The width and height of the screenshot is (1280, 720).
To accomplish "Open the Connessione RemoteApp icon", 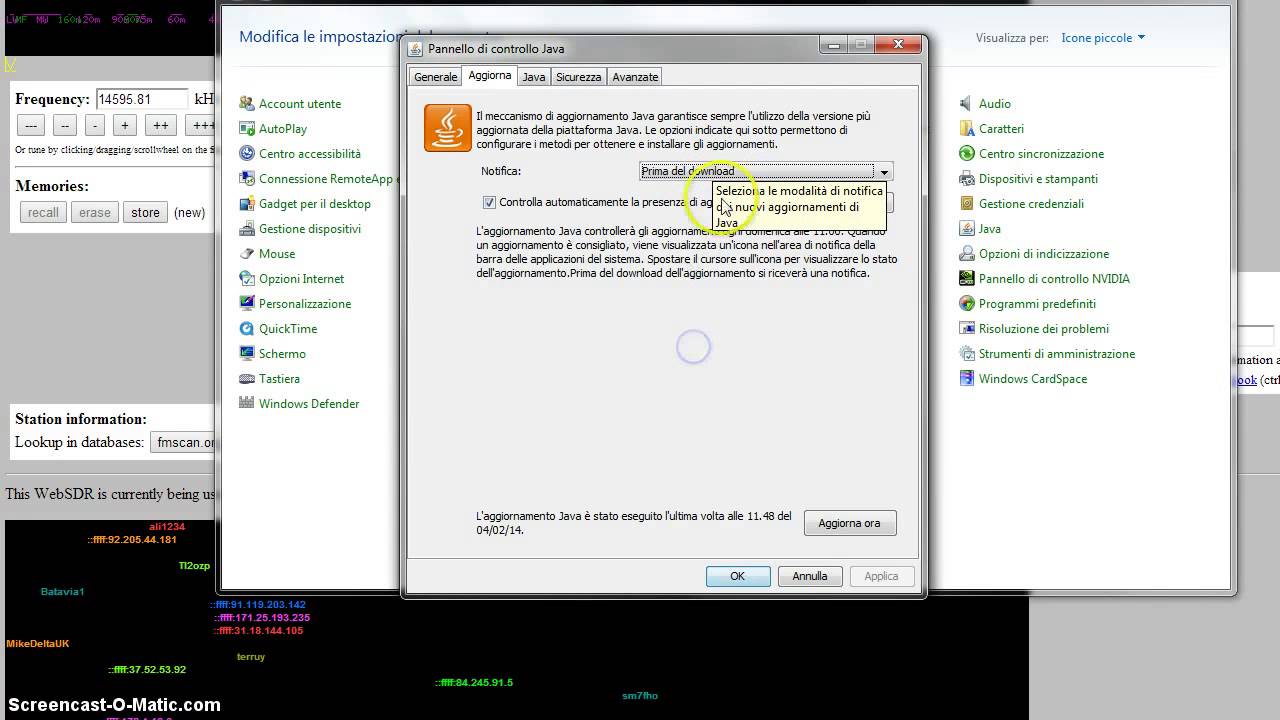I will coord(247,179).
